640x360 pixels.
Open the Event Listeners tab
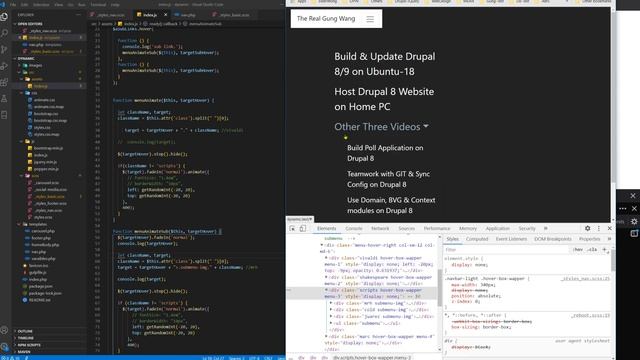(x=511, y=239)
